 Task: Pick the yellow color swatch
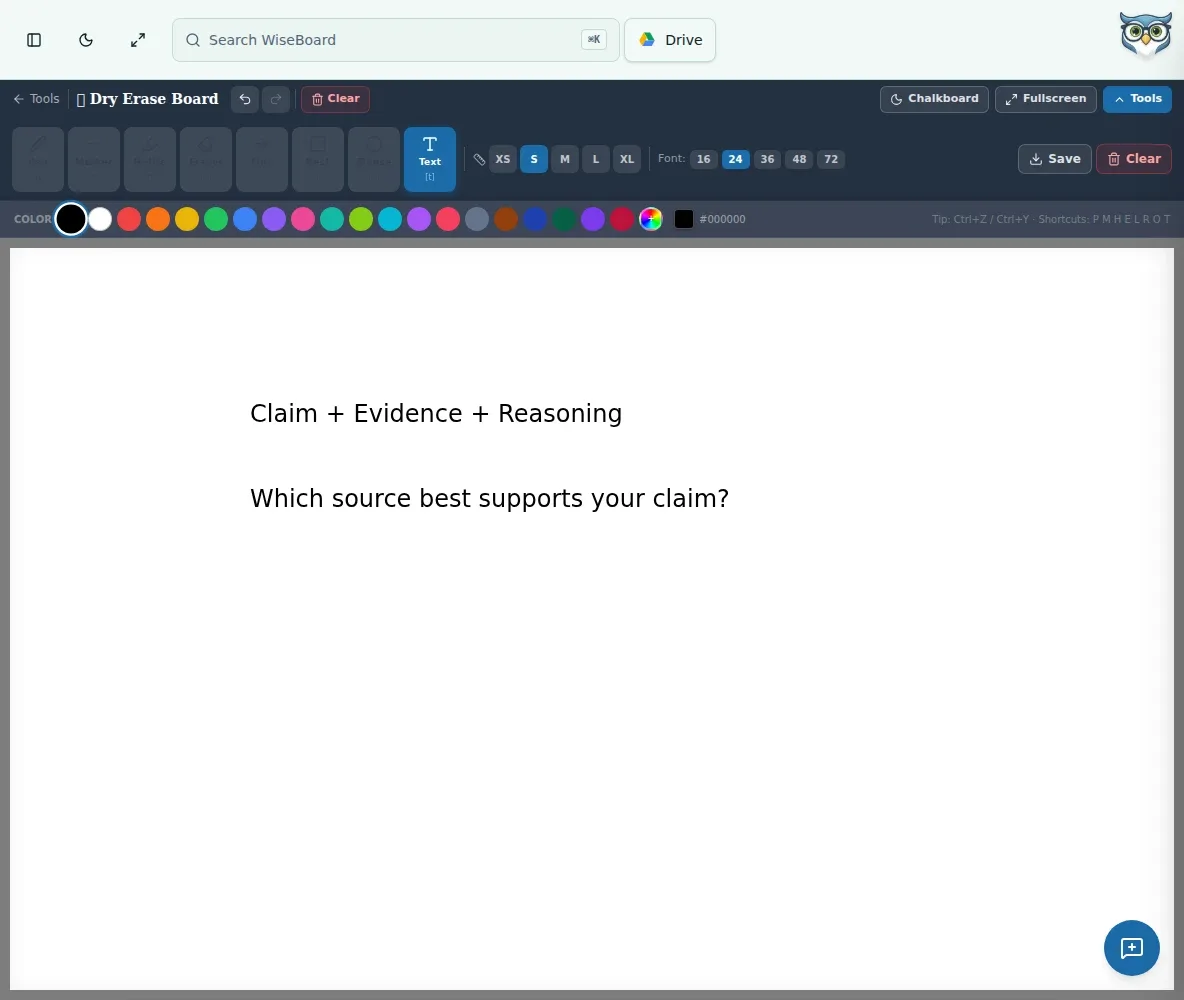click(187, 219)
